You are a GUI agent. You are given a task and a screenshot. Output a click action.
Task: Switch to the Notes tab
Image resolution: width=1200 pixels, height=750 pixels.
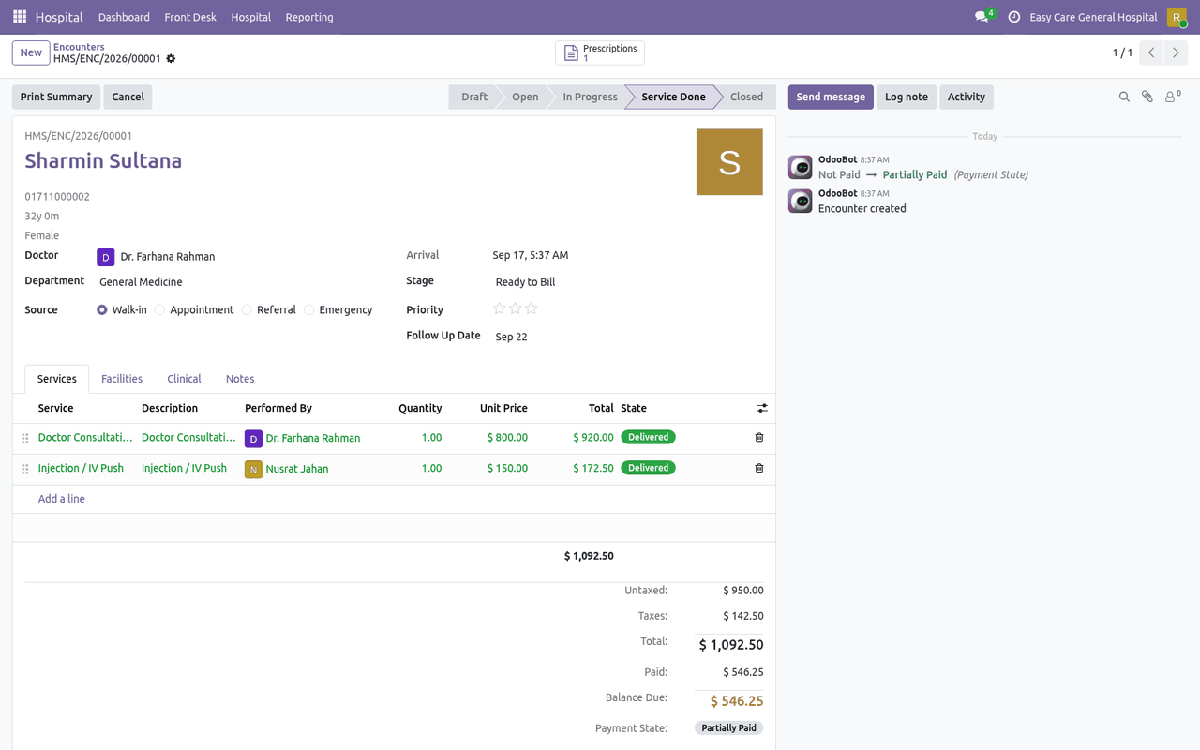(x=240, y=379)
